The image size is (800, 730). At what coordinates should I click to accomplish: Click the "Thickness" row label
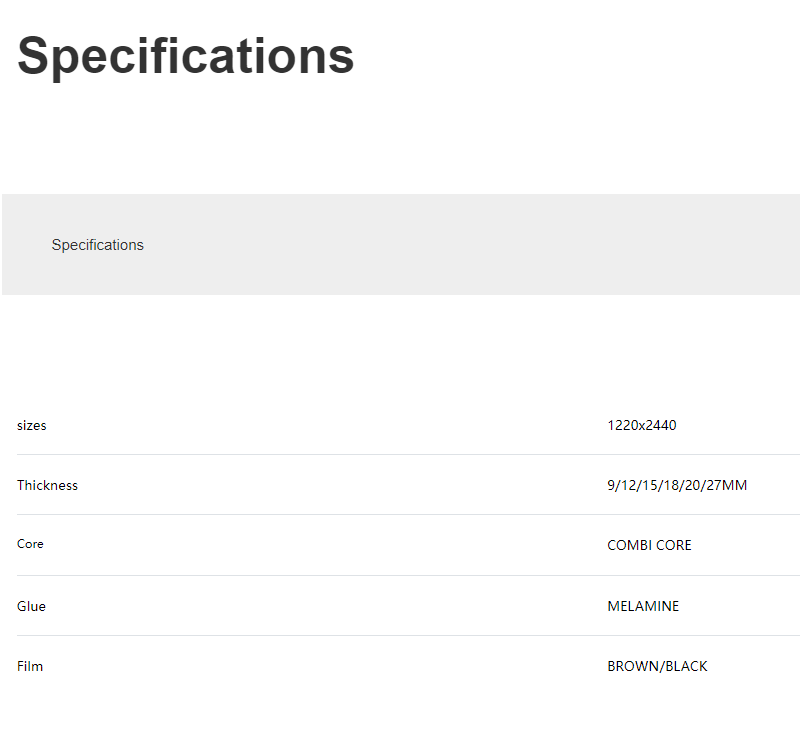[47, 485]
